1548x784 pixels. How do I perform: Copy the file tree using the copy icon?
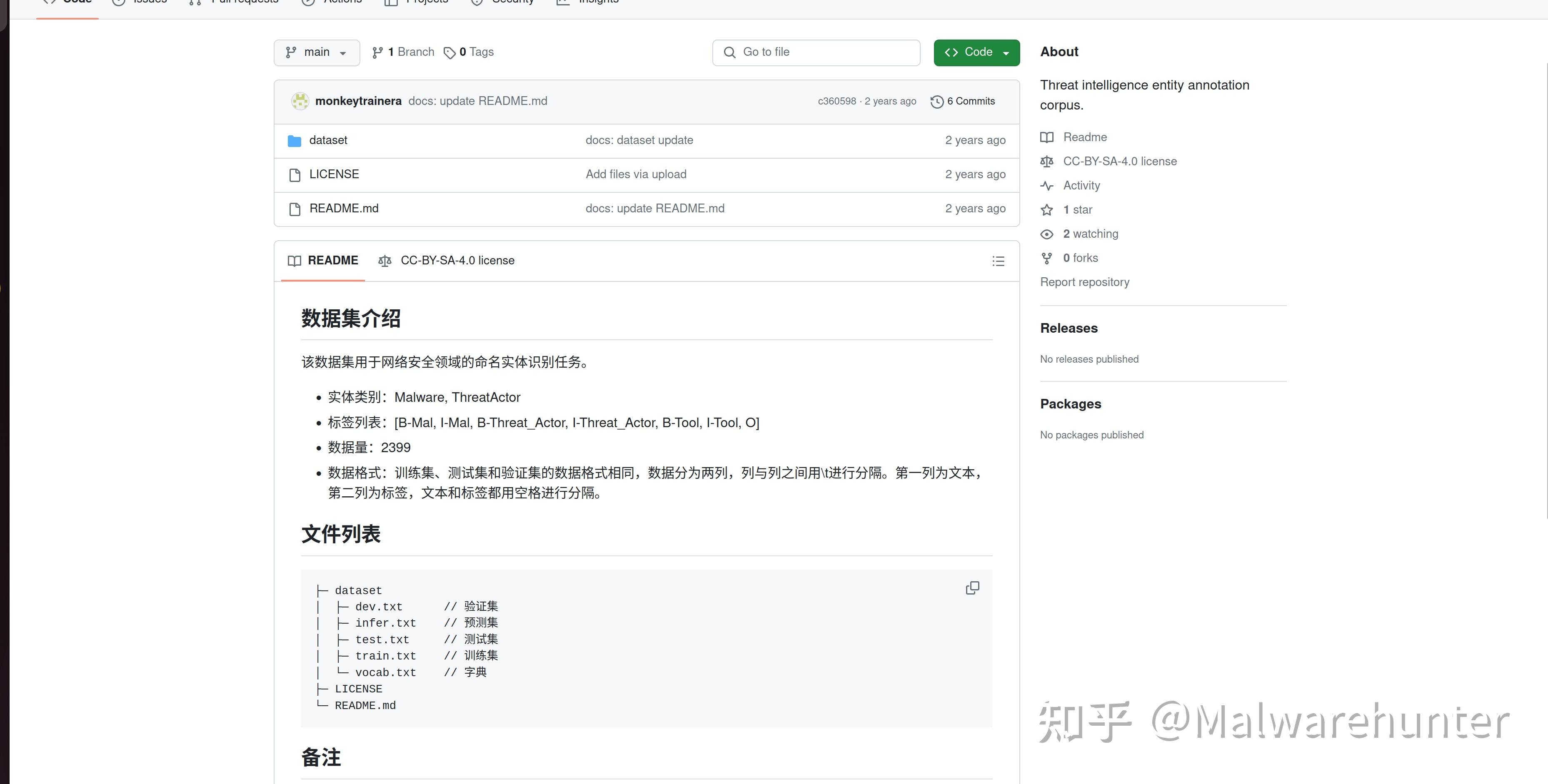[x=972, y=587]
